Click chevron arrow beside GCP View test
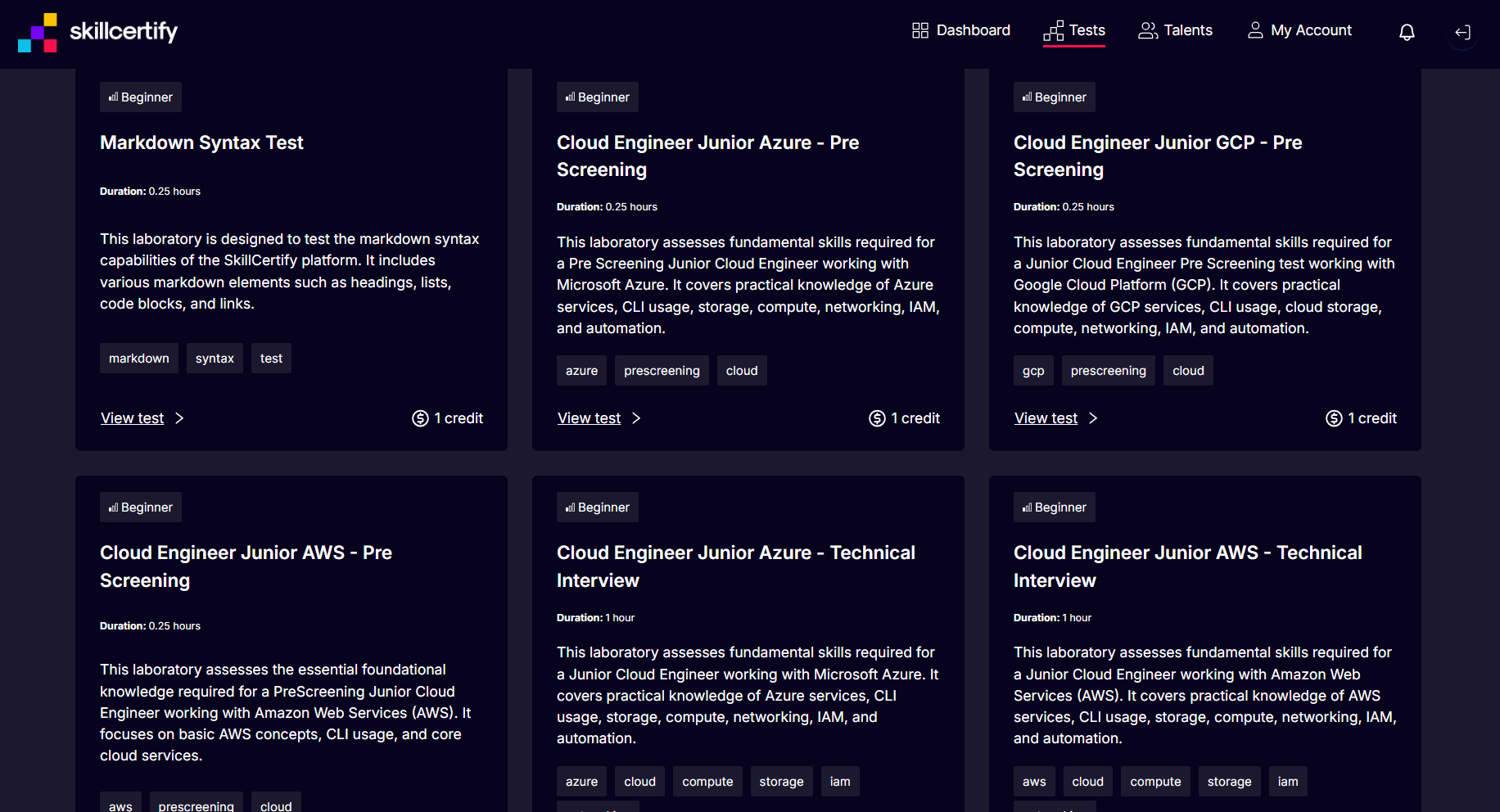Screen dimensions: 1500x812 point(1093,418)
